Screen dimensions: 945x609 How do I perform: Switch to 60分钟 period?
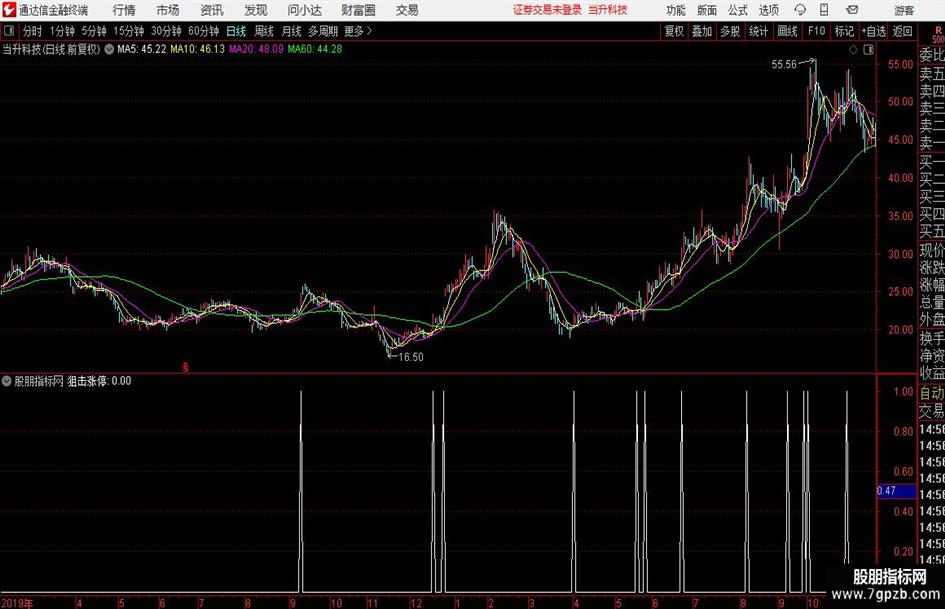tap(204, 31)
